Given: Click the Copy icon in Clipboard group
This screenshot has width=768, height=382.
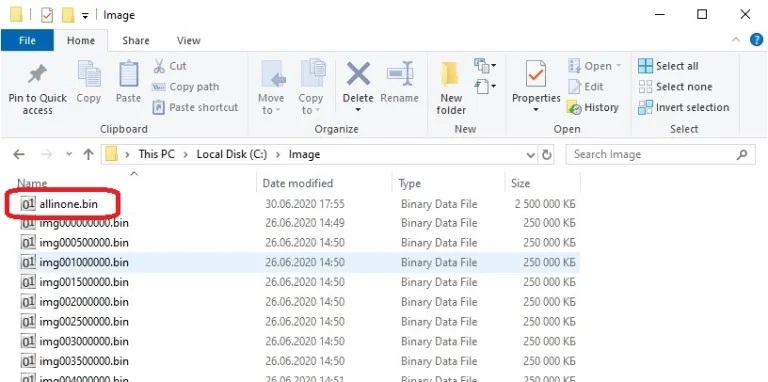Looking at the screenshot, I should click(x=89, y=75).
